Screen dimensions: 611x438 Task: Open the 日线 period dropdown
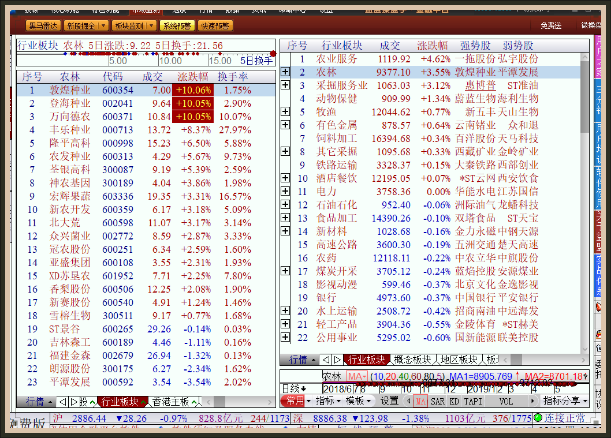point(294,389)
